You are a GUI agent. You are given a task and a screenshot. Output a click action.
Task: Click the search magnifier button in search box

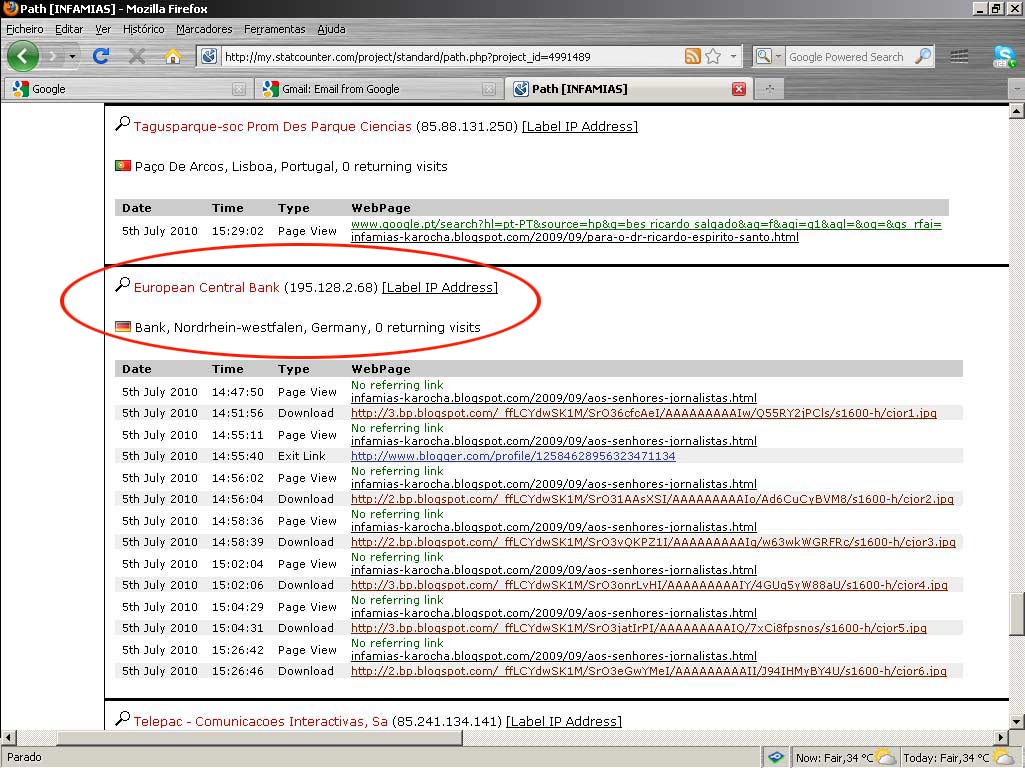[923, 56]
